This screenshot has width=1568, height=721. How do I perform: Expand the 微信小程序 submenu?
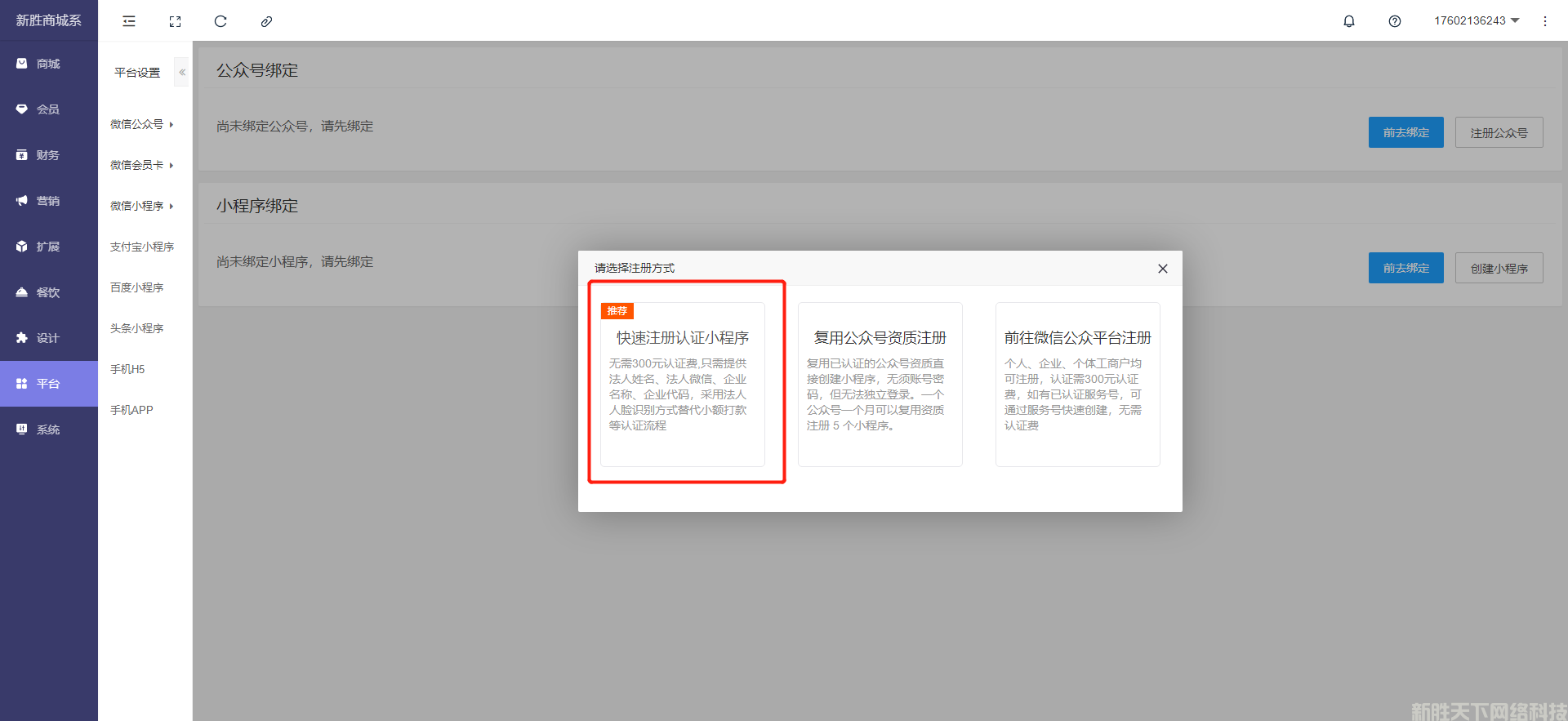[x=142, y=206]
